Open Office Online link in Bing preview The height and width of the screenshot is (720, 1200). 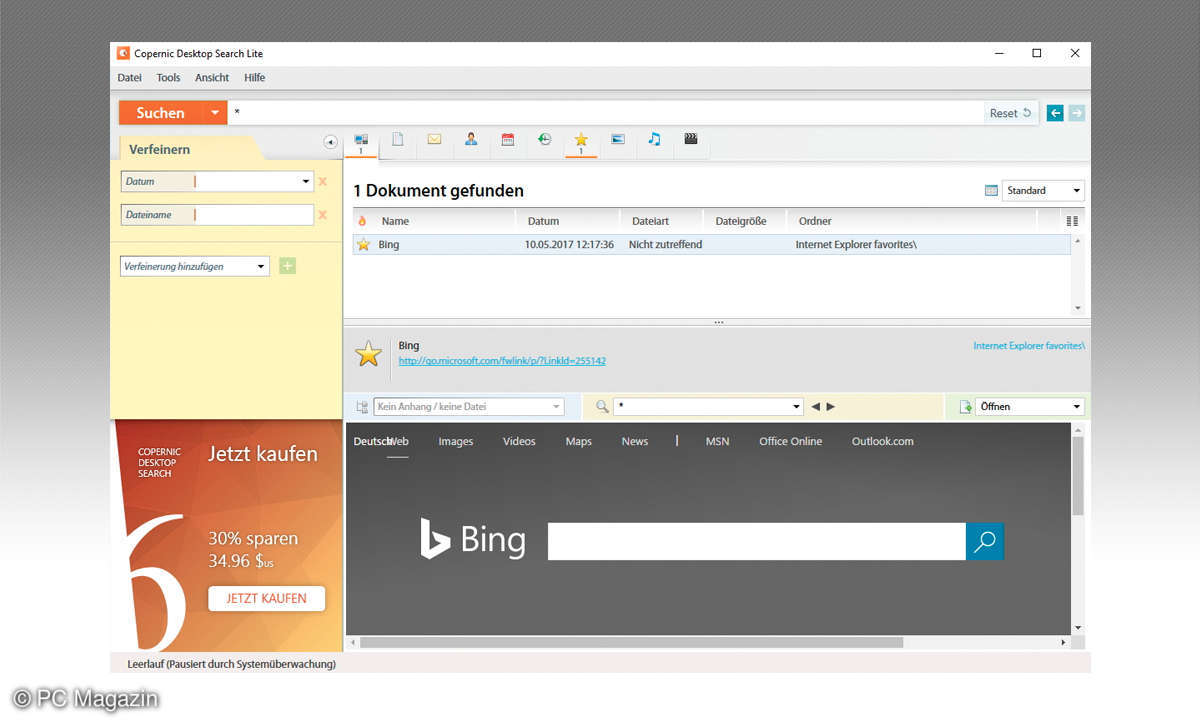point(790,441)
